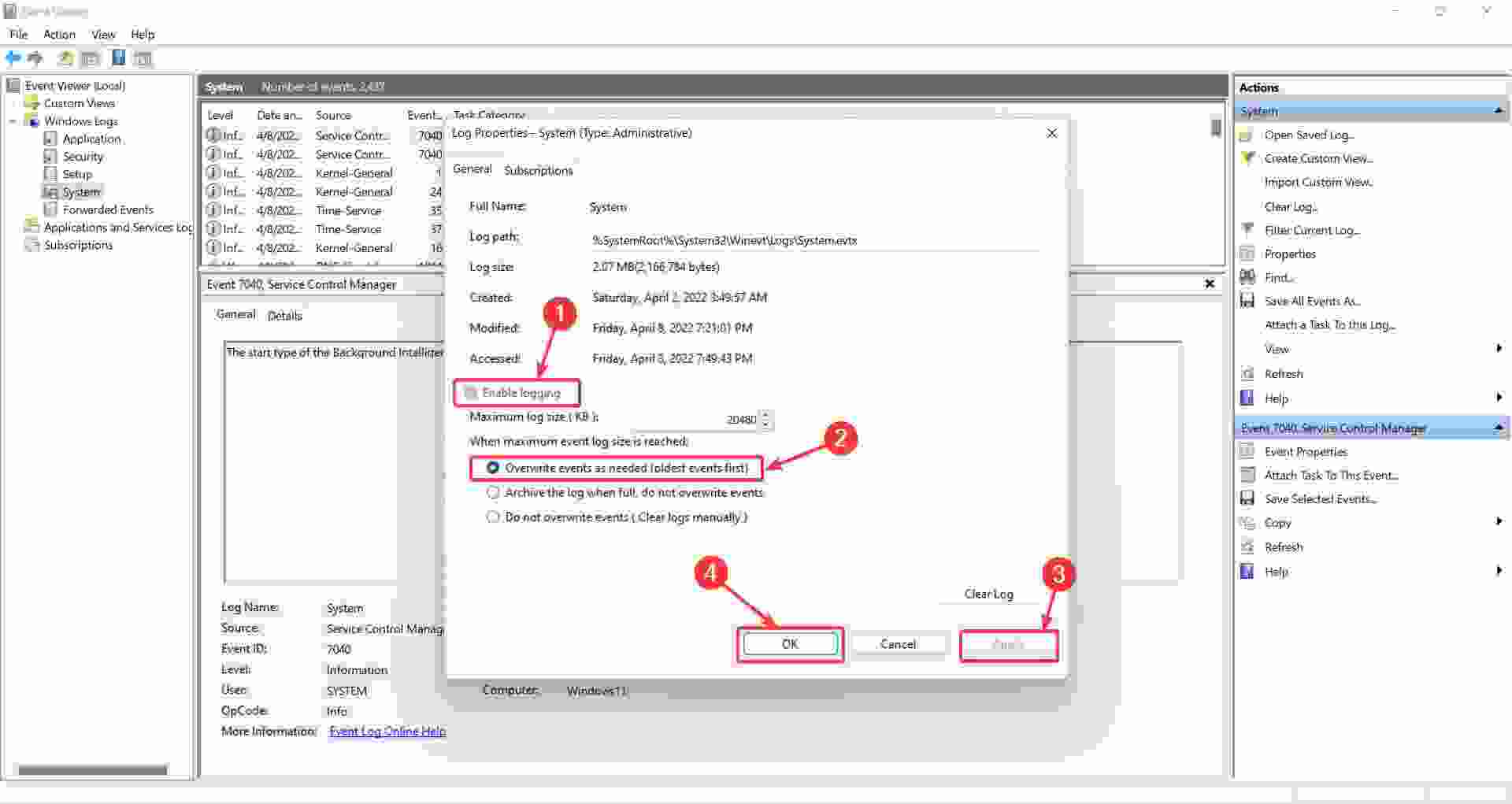1512x804 pixels.
Task: Sort the event list by Source column
Action: coord(333,115)
